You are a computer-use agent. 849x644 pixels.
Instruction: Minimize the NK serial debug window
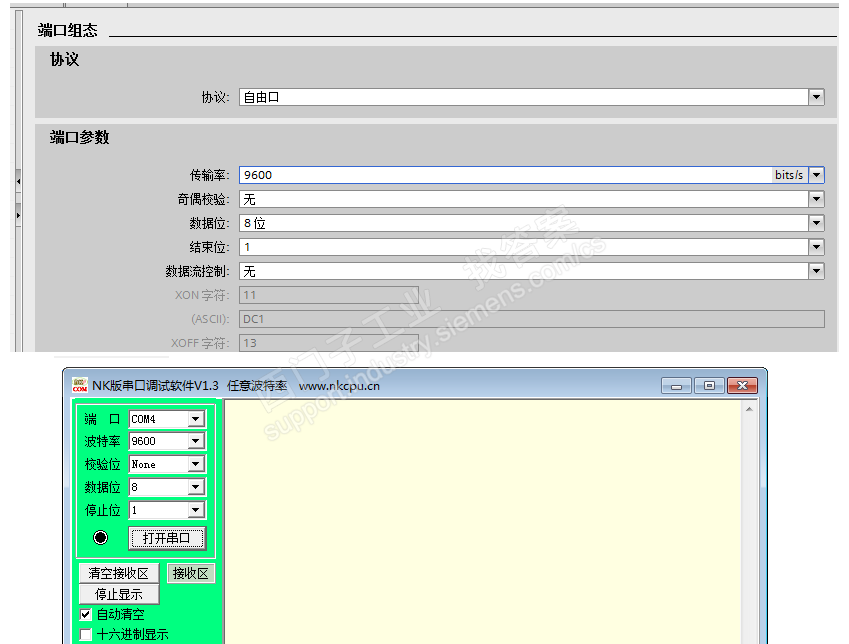(x=676, y=386)
